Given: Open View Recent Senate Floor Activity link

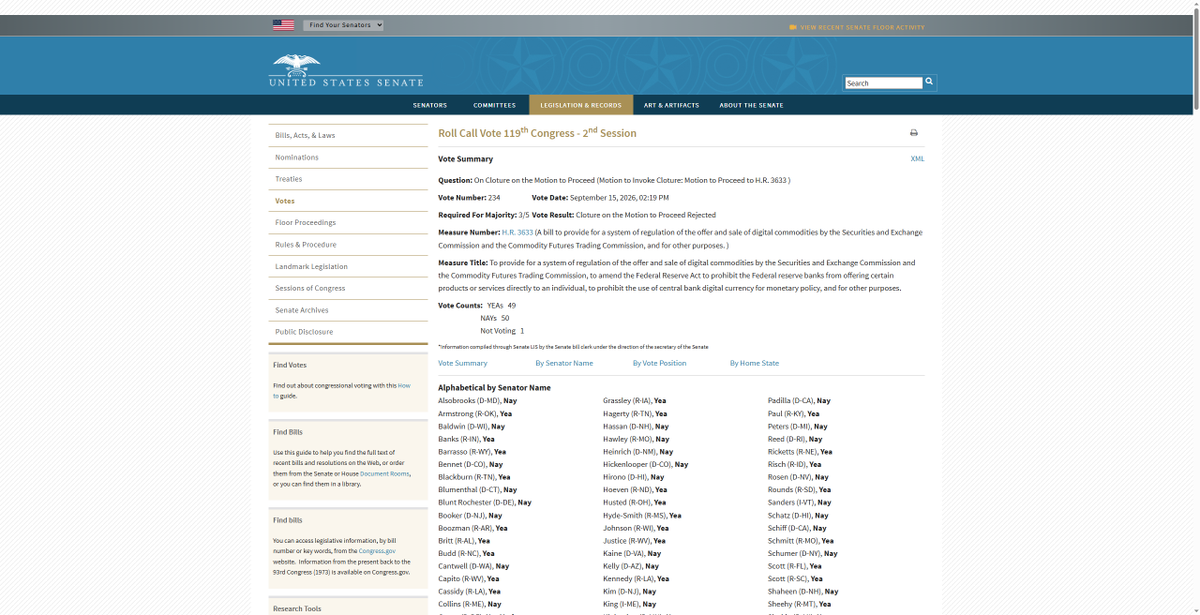Looking at the screenshot, I should (x=857, y=27).
